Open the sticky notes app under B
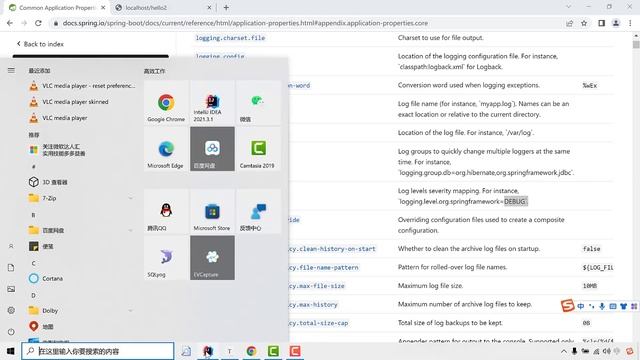This screenshot has height=360, width=640. click(82, 246)
